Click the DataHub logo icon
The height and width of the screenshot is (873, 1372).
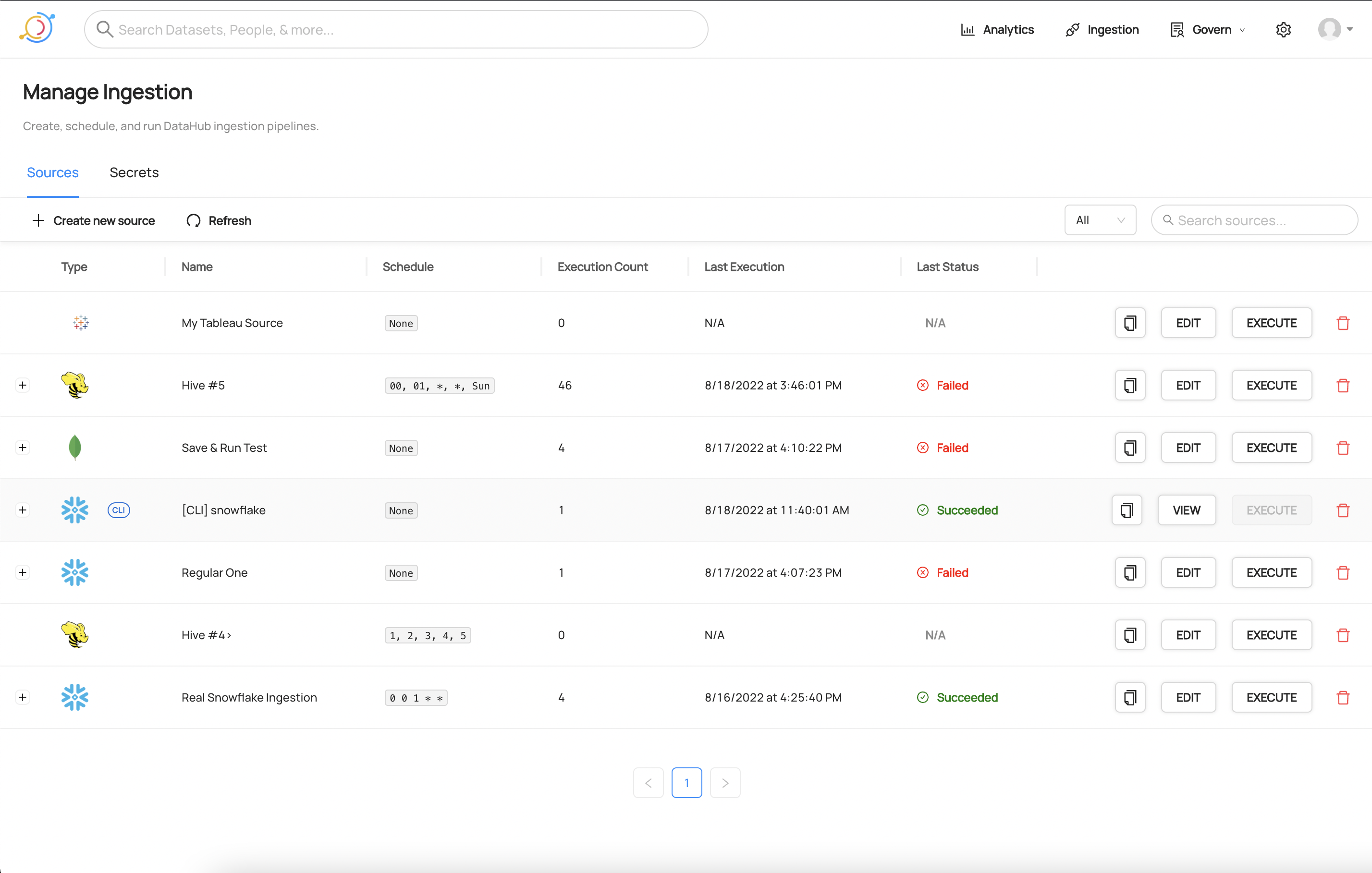point(37,28)
